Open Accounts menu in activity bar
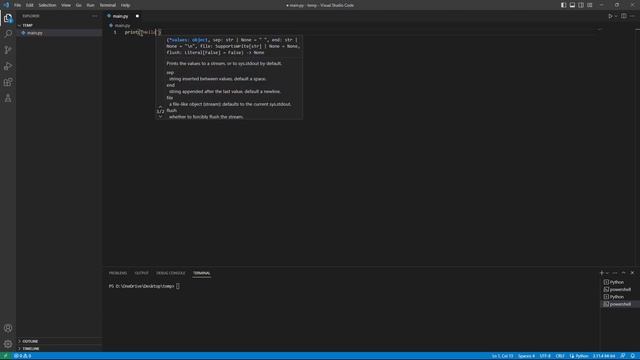The width and height of the screenshot is (640, 360). click(8, 328)
